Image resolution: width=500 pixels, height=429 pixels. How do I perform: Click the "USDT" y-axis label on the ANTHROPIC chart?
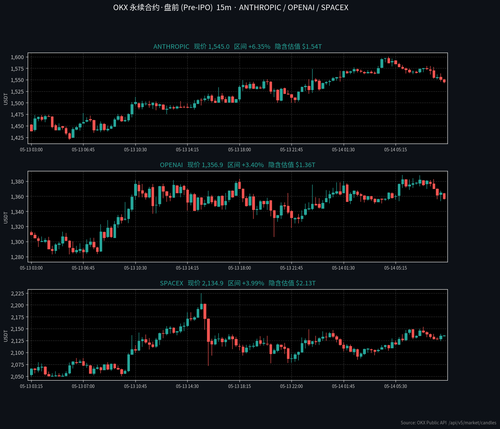[x=5, y=99]
